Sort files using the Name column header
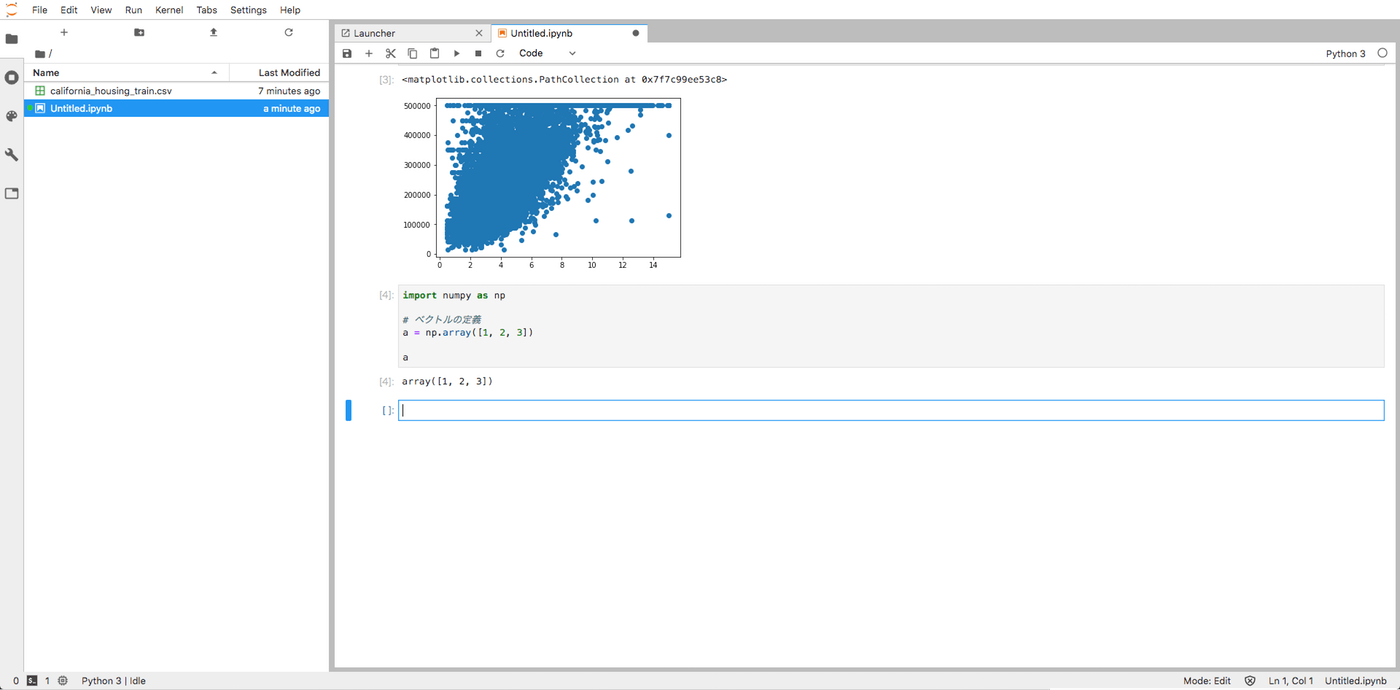 coord(127,72)
